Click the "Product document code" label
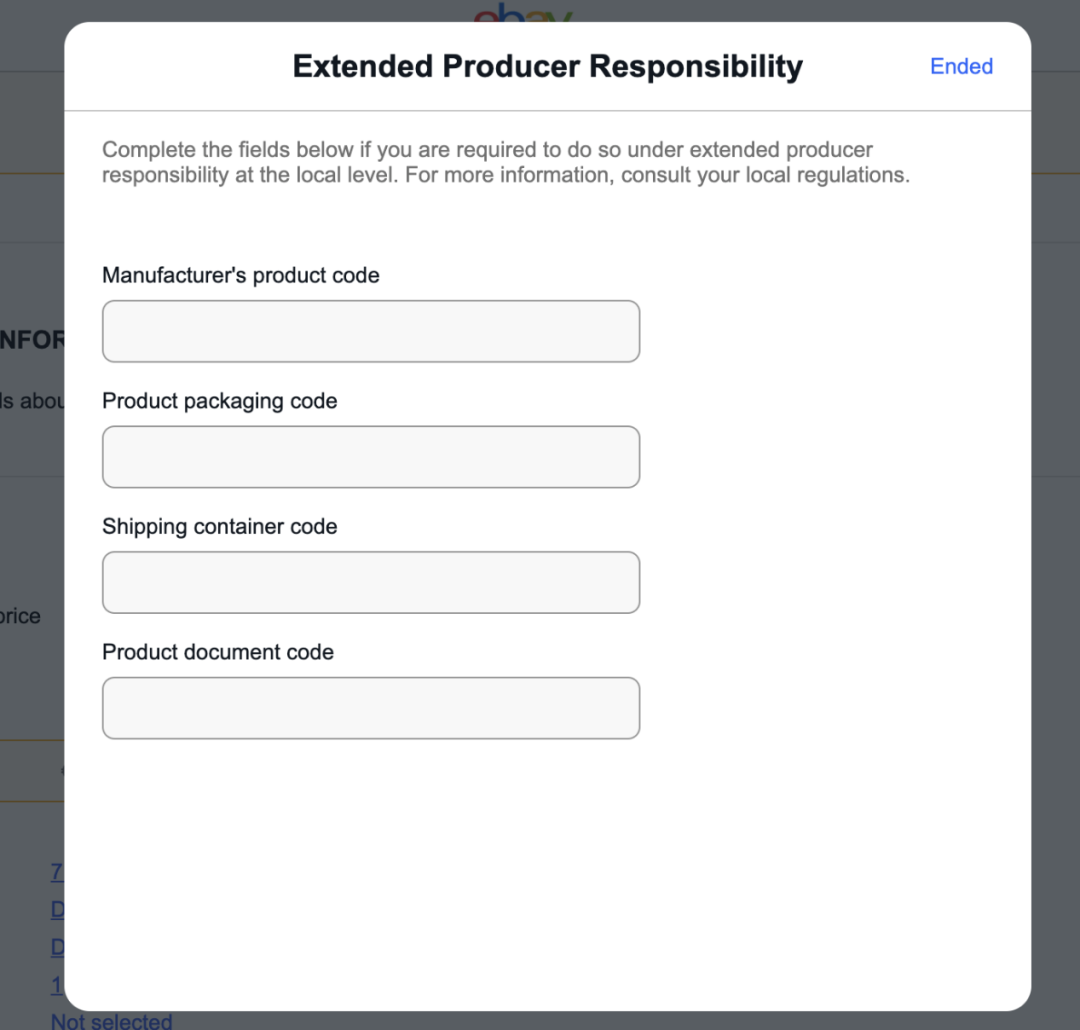 [x=218, y=652]
